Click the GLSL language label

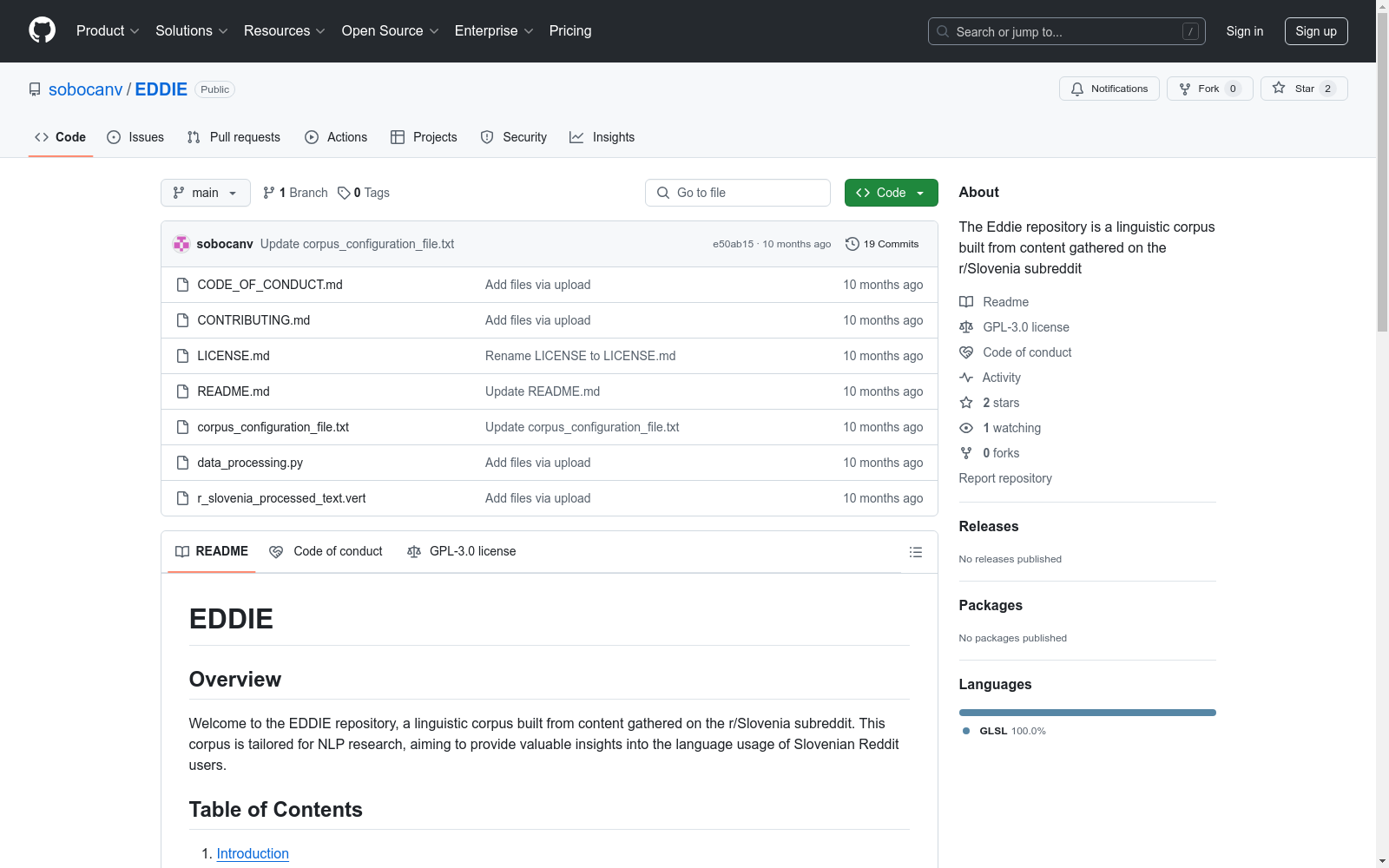(x=993, y=731)
